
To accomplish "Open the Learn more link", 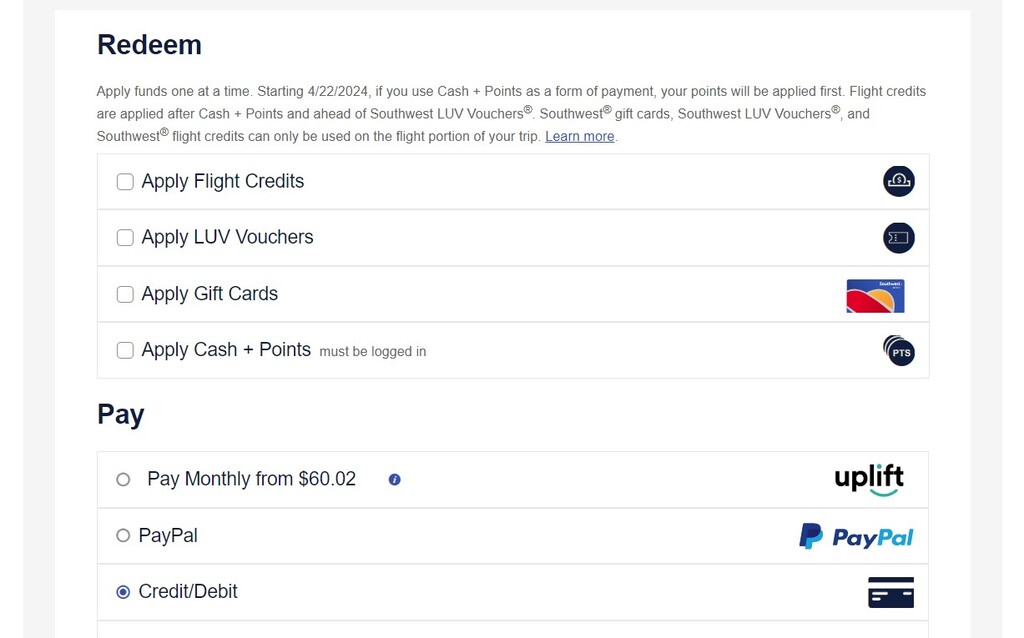I will (579, 136).
